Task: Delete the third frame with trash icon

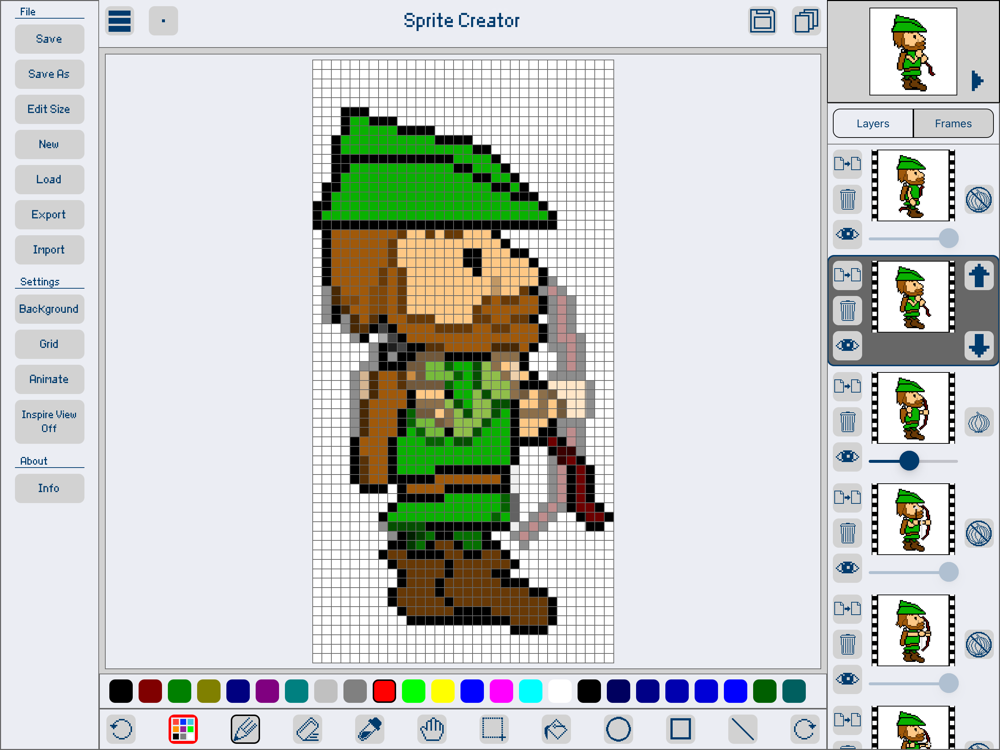Action: pos(848,422)
